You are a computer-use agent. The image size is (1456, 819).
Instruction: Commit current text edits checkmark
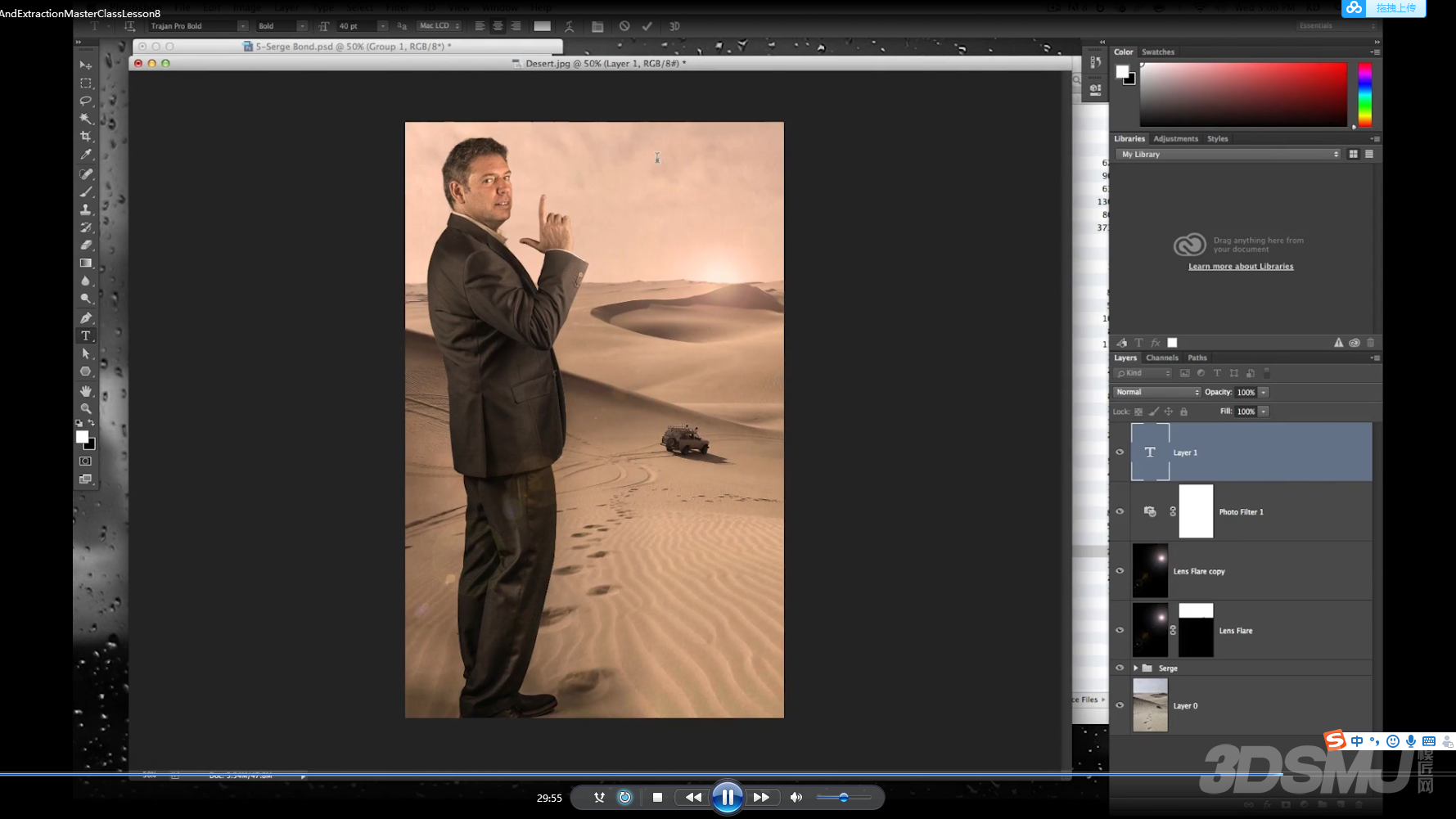tap(647, 26)
